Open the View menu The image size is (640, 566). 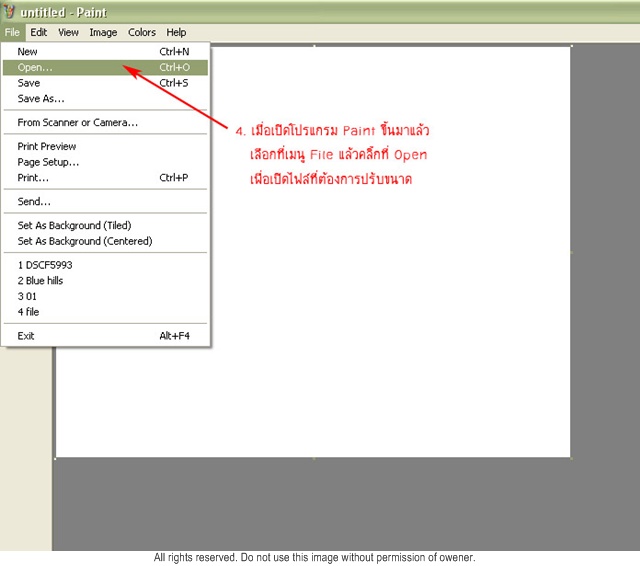click(x=68, y=32)
